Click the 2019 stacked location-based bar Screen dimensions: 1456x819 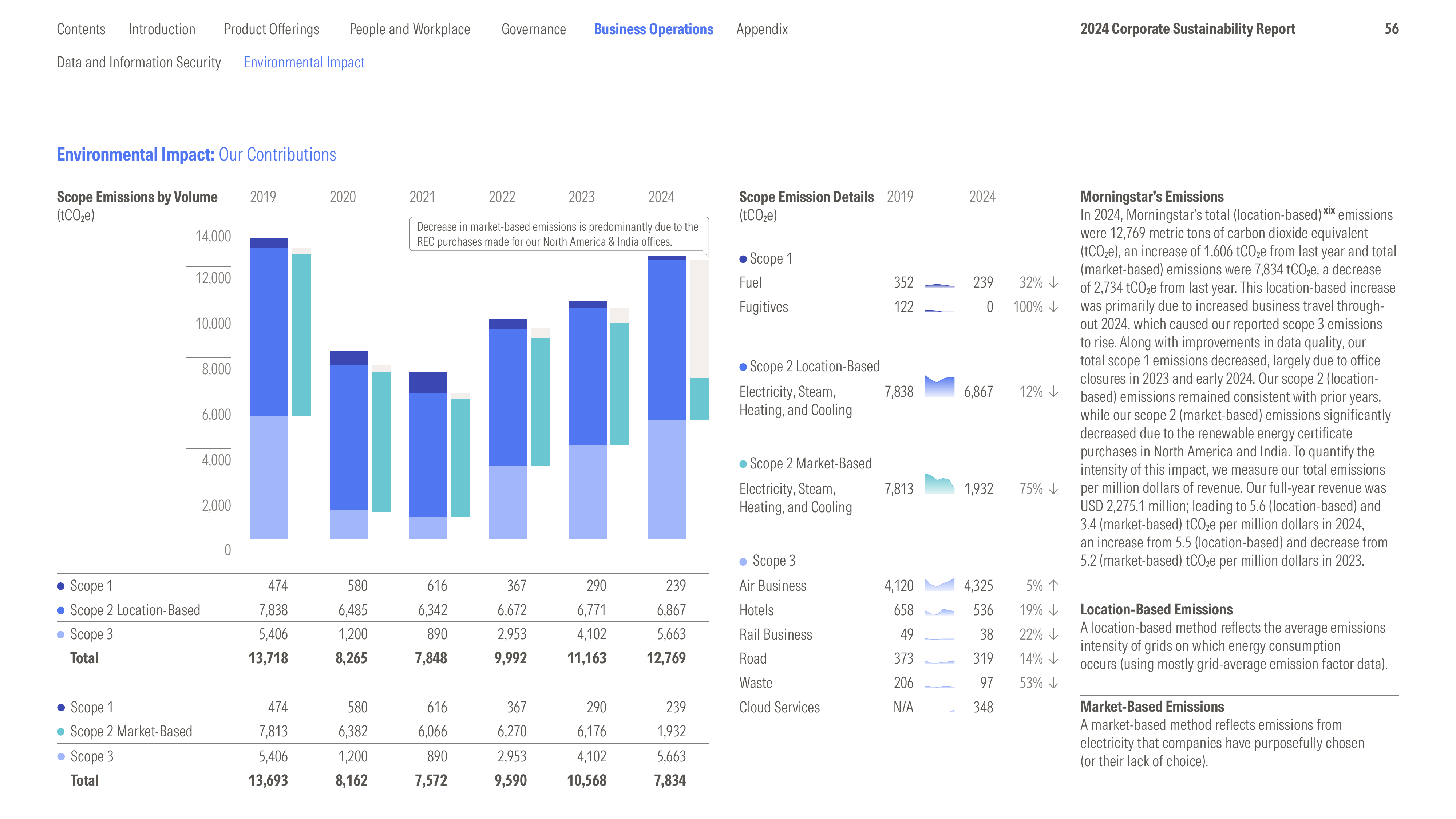[269, 388]
